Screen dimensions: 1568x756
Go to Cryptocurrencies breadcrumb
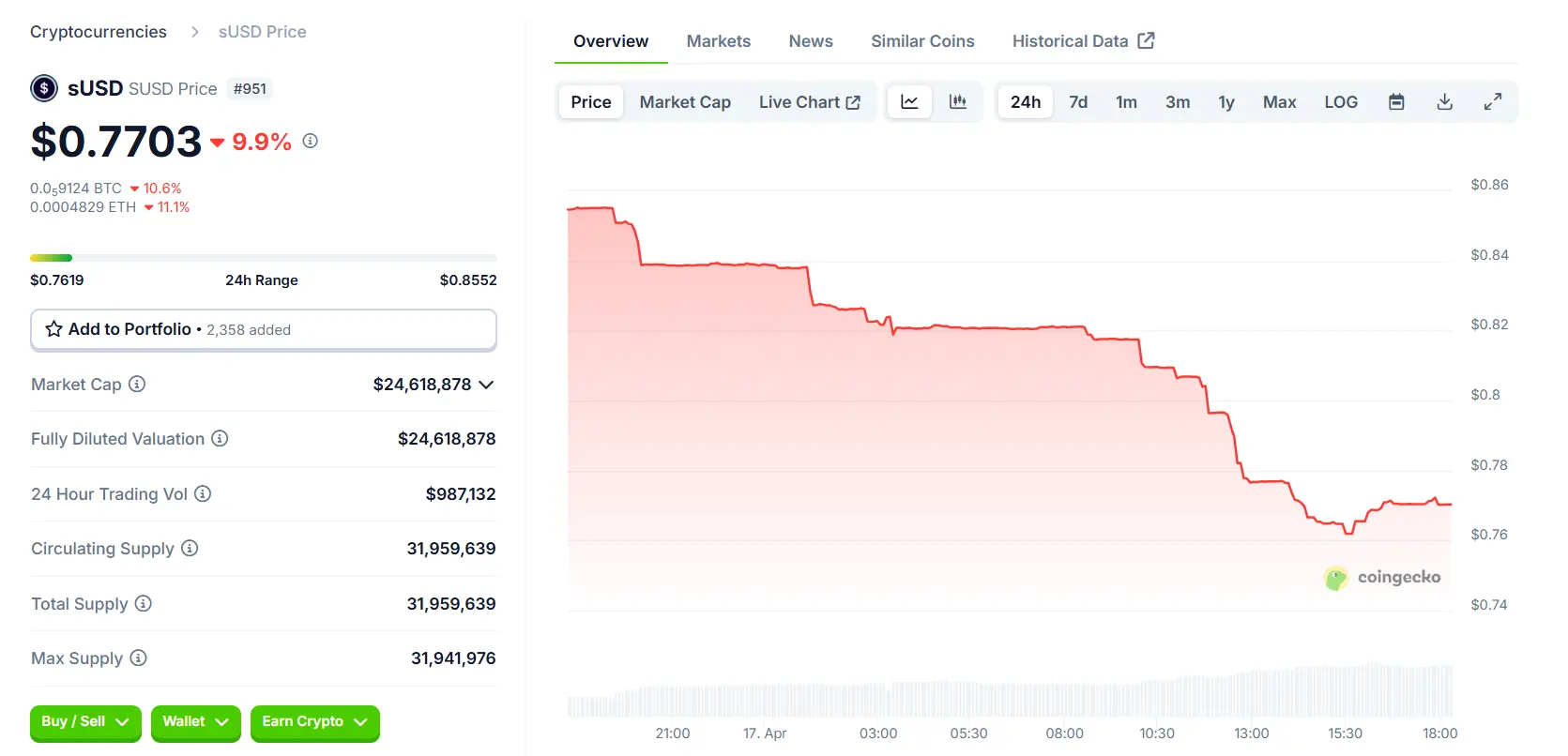(99, 32)
